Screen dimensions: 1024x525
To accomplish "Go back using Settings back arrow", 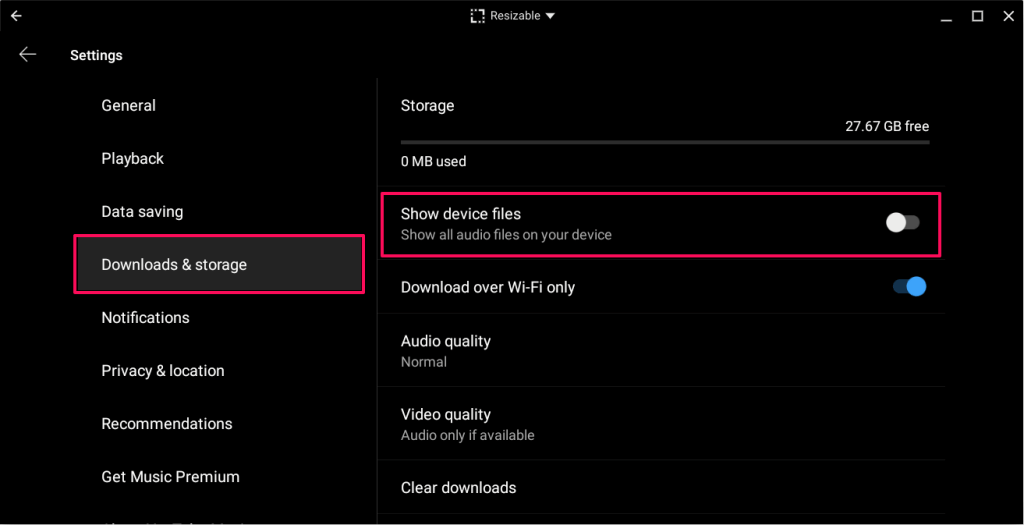I will pos(27,55).
